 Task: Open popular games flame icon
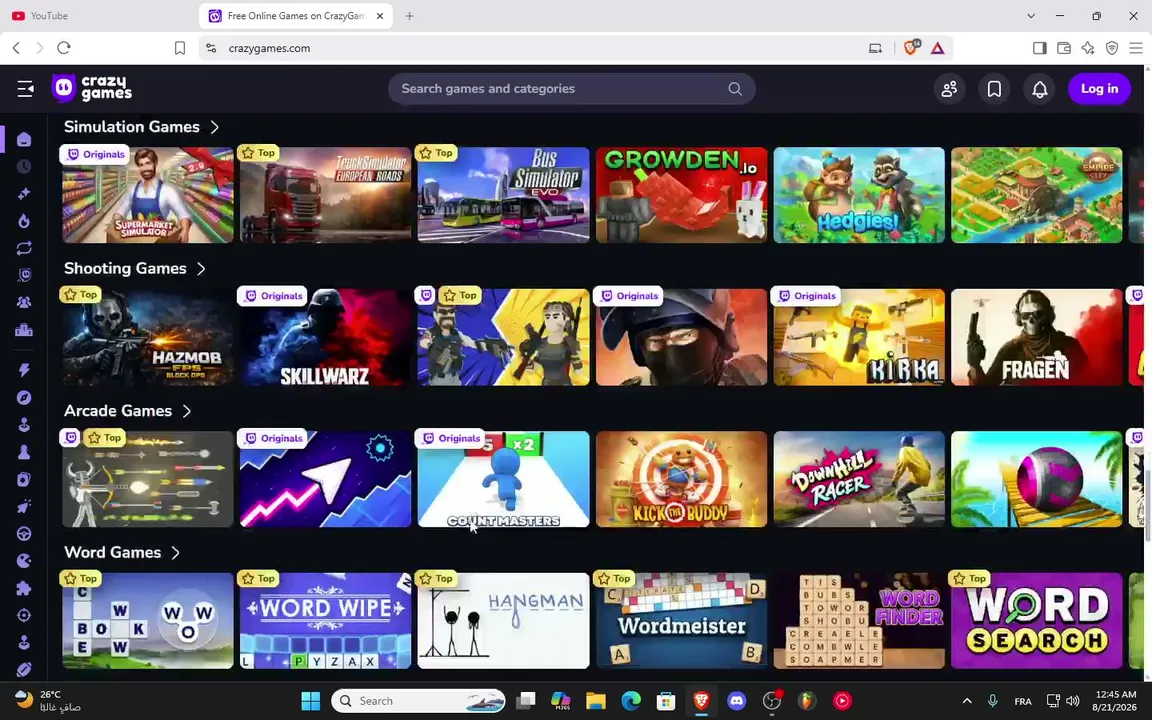click(24, 221)
